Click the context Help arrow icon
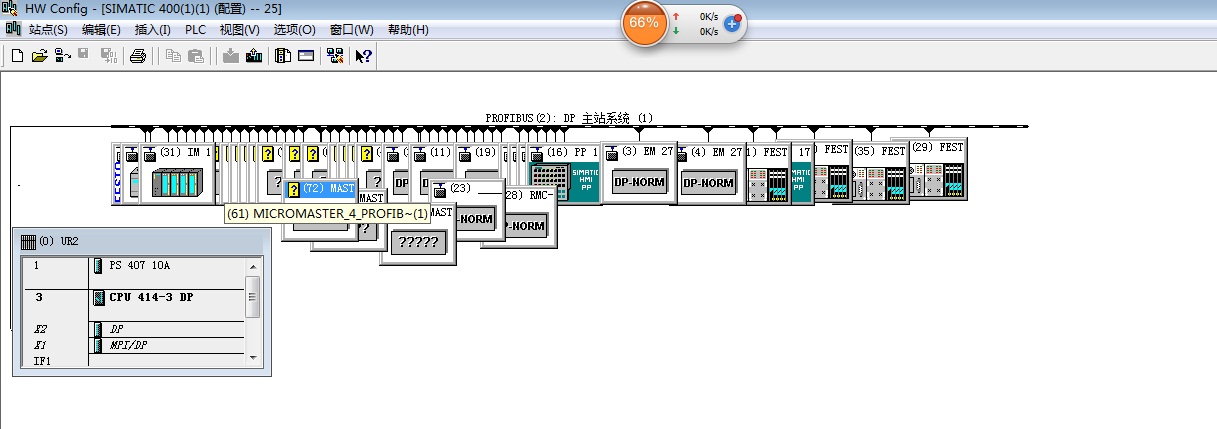Image resolution: width=1217 pixels, height=429 pixels. (364, 56)
